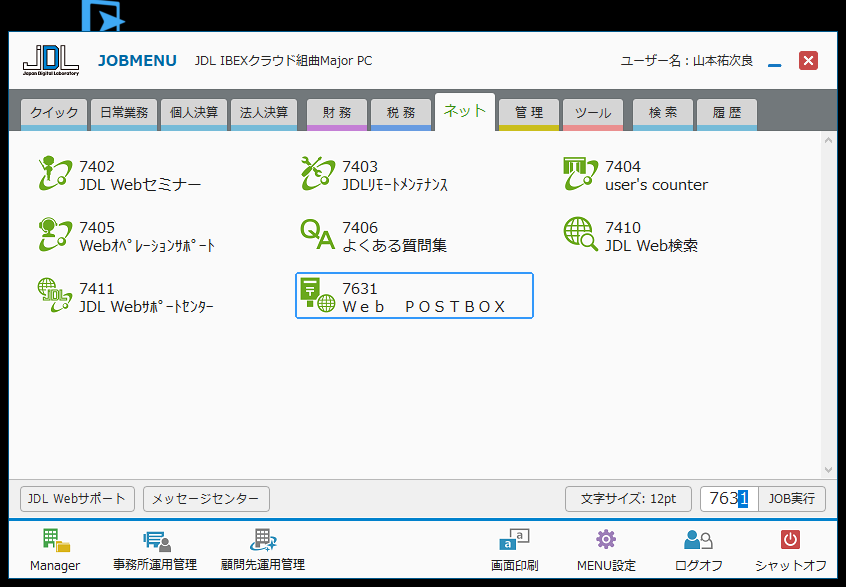The height and width of the screenshot is (587, 846).
Task: Close the JOBMENU window with the red X
Action: point(808,60)
